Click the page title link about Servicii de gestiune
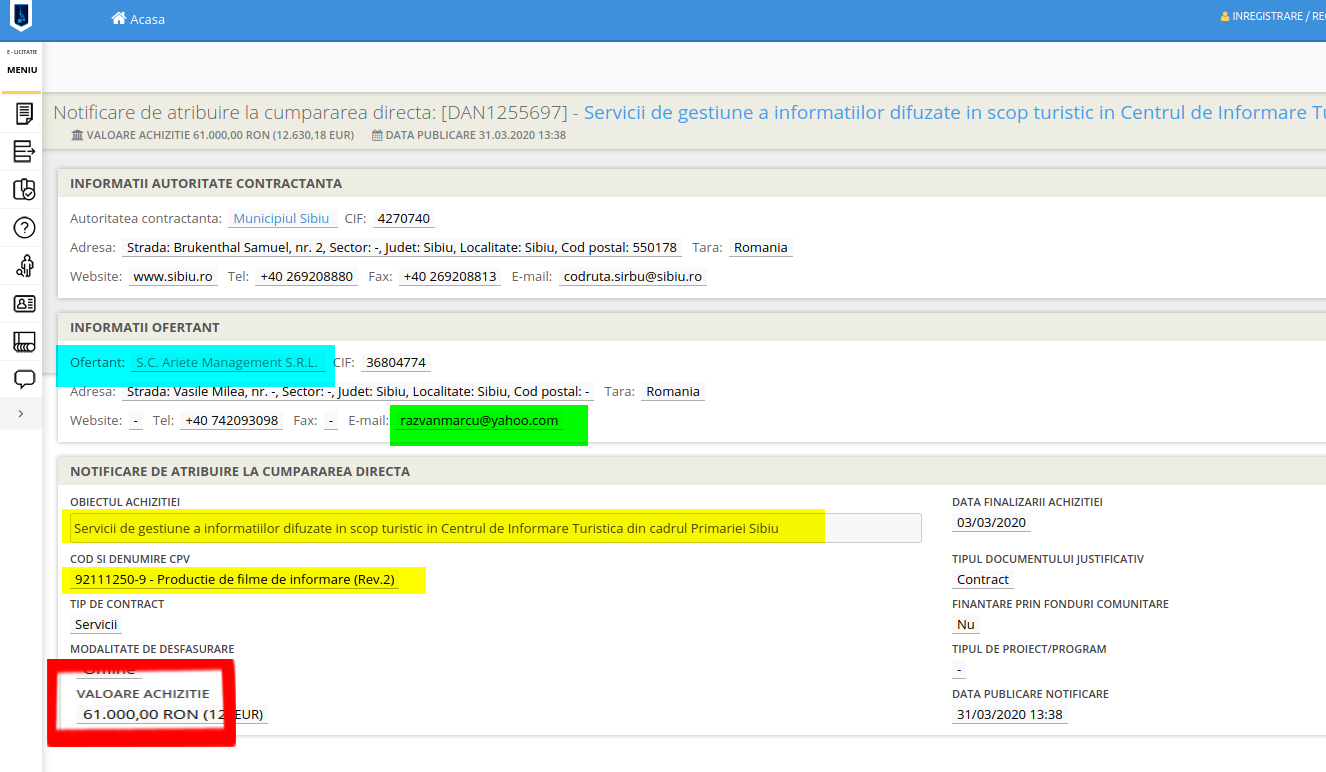Viewport: 1326px width, 772px height. [954, 112]
